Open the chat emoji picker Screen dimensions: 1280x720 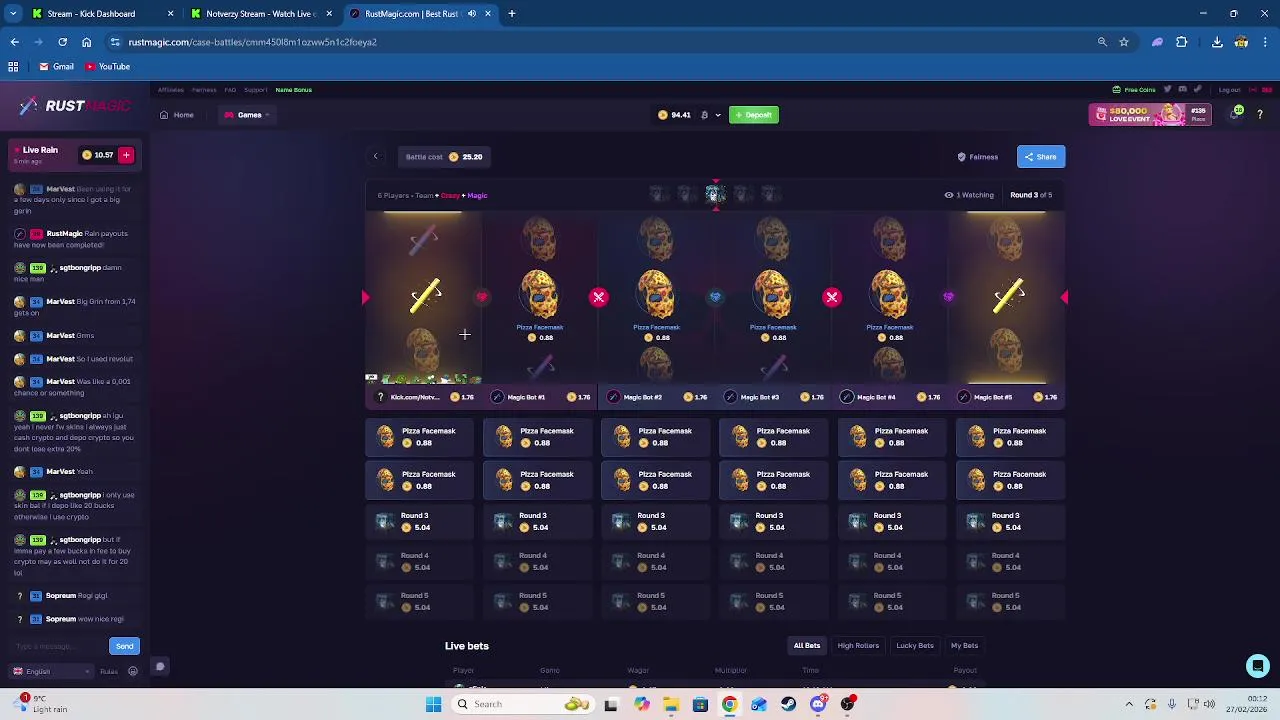tap(132, 672)
